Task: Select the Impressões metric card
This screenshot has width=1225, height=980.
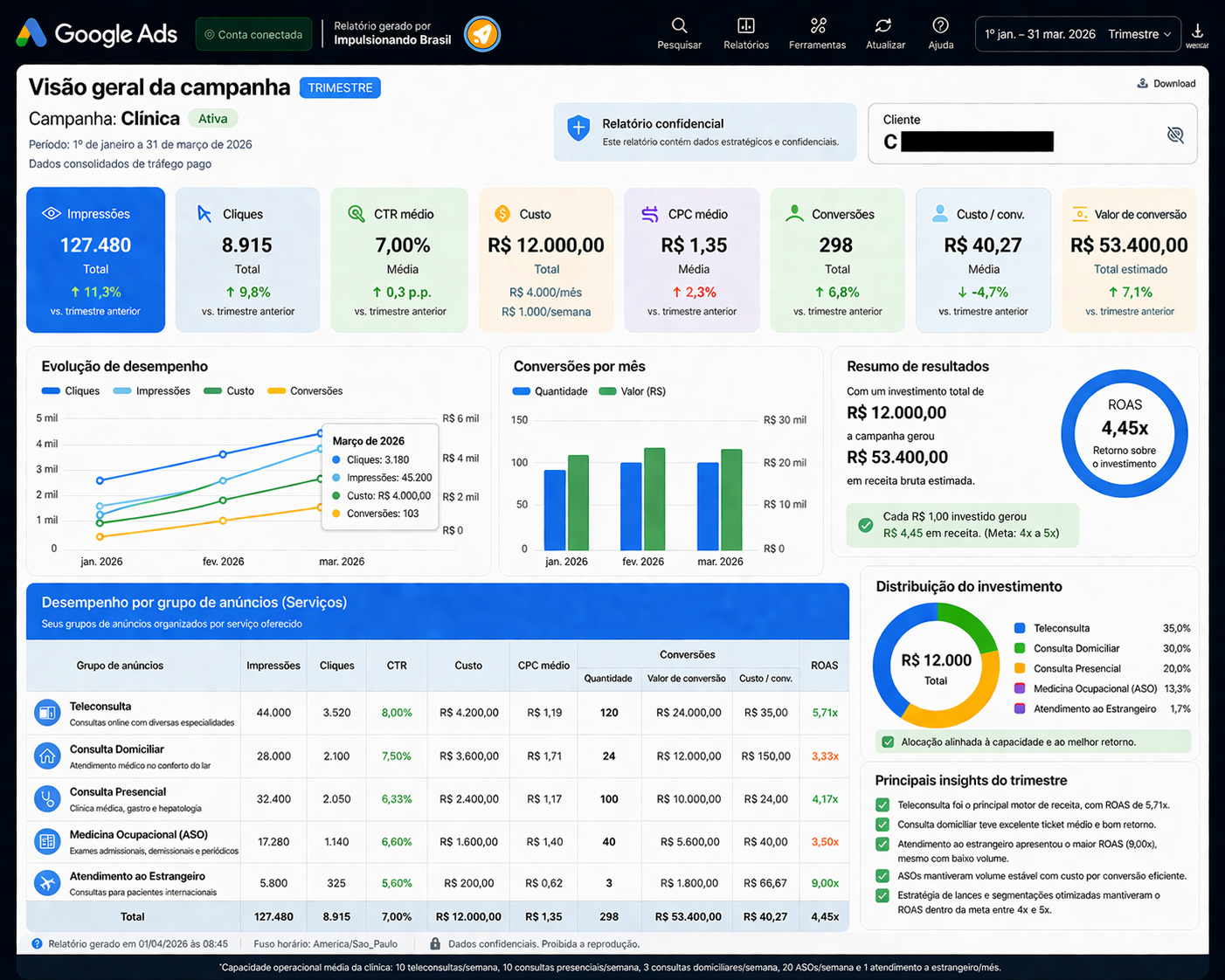Action: pos(95,260)
